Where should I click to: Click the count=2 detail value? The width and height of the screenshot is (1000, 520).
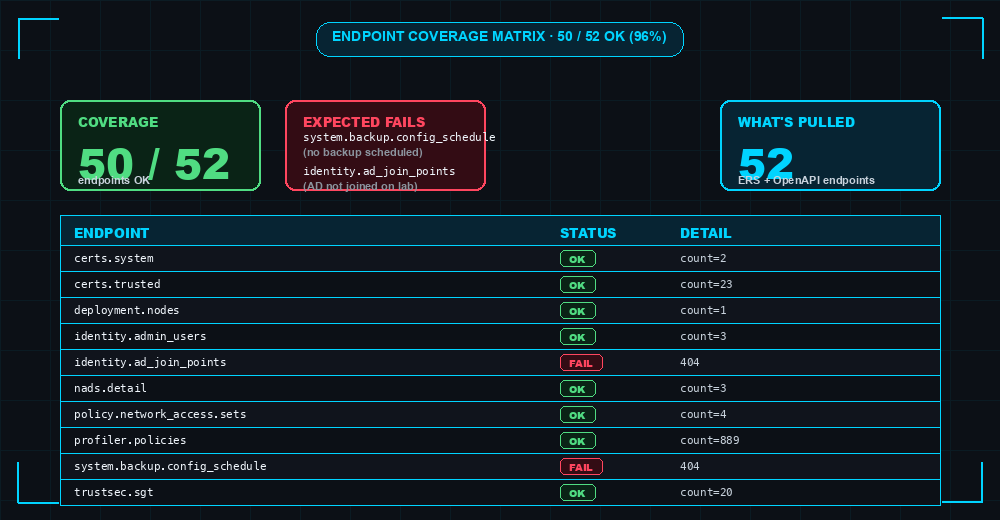(x=703, y=258)
